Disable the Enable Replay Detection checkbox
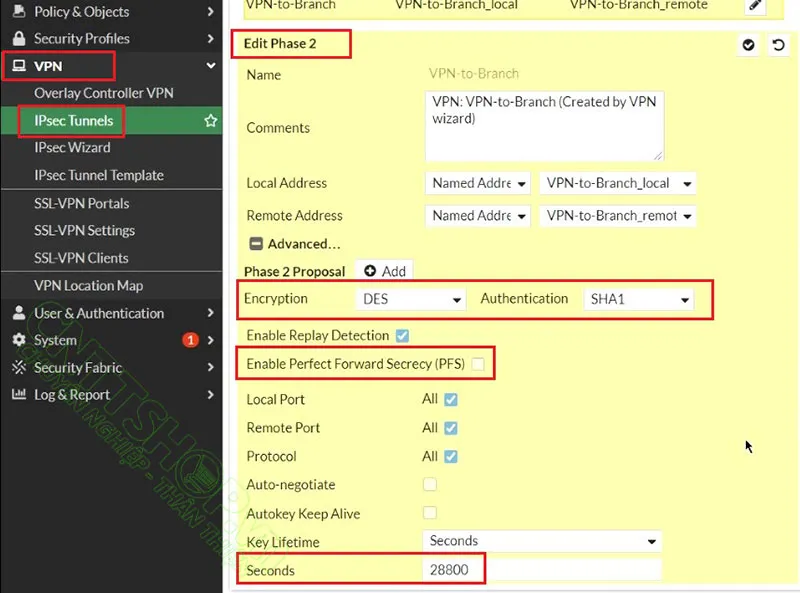Viewport: 800px width, 593px height. click(402, 336)
